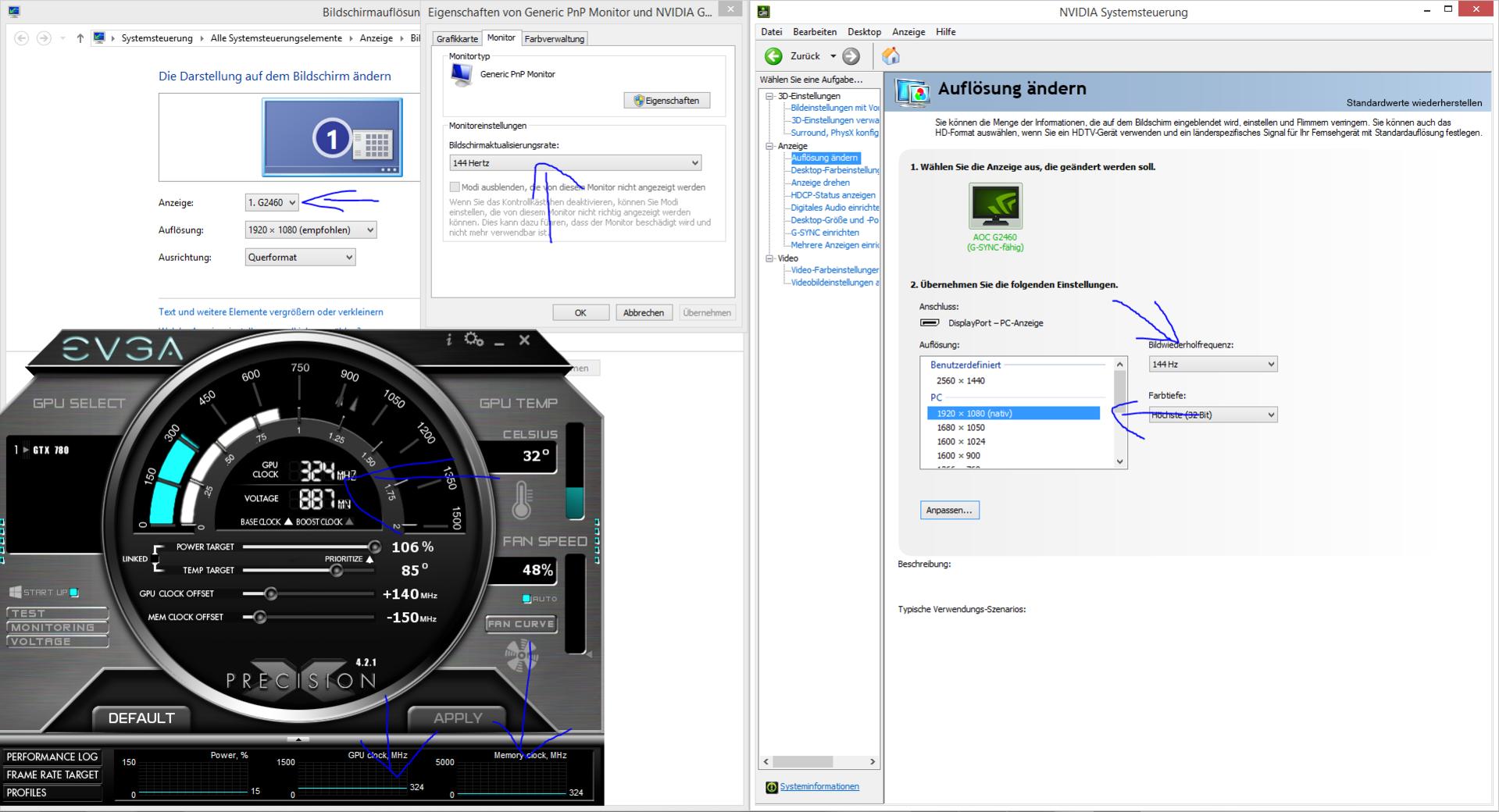Click the monitor 1 preview thumbnail
Viewport: 1499px width, 812px height.
[x=332, y=137]
